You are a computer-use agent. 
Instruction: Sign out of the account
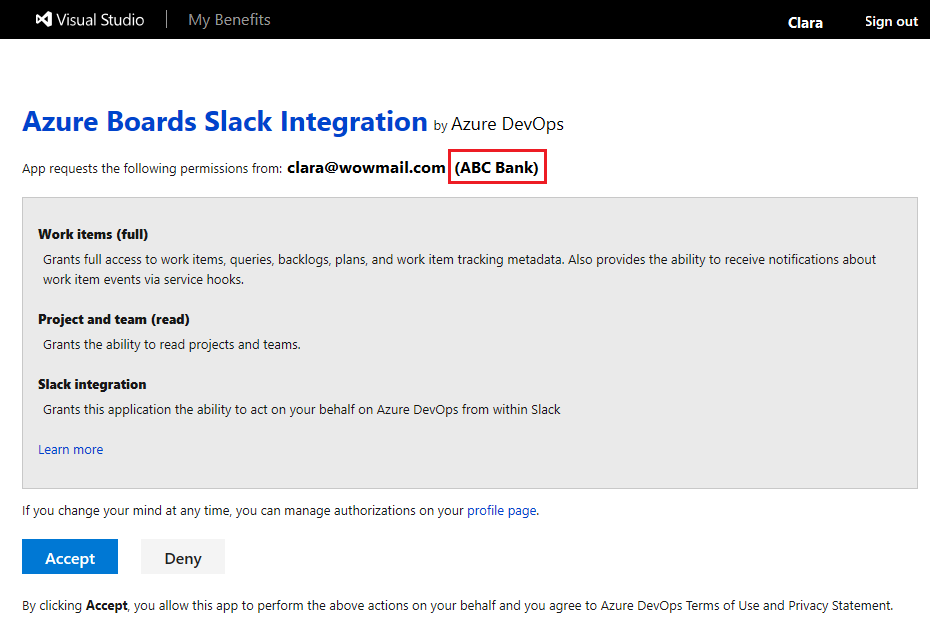[x=891, y=21]
